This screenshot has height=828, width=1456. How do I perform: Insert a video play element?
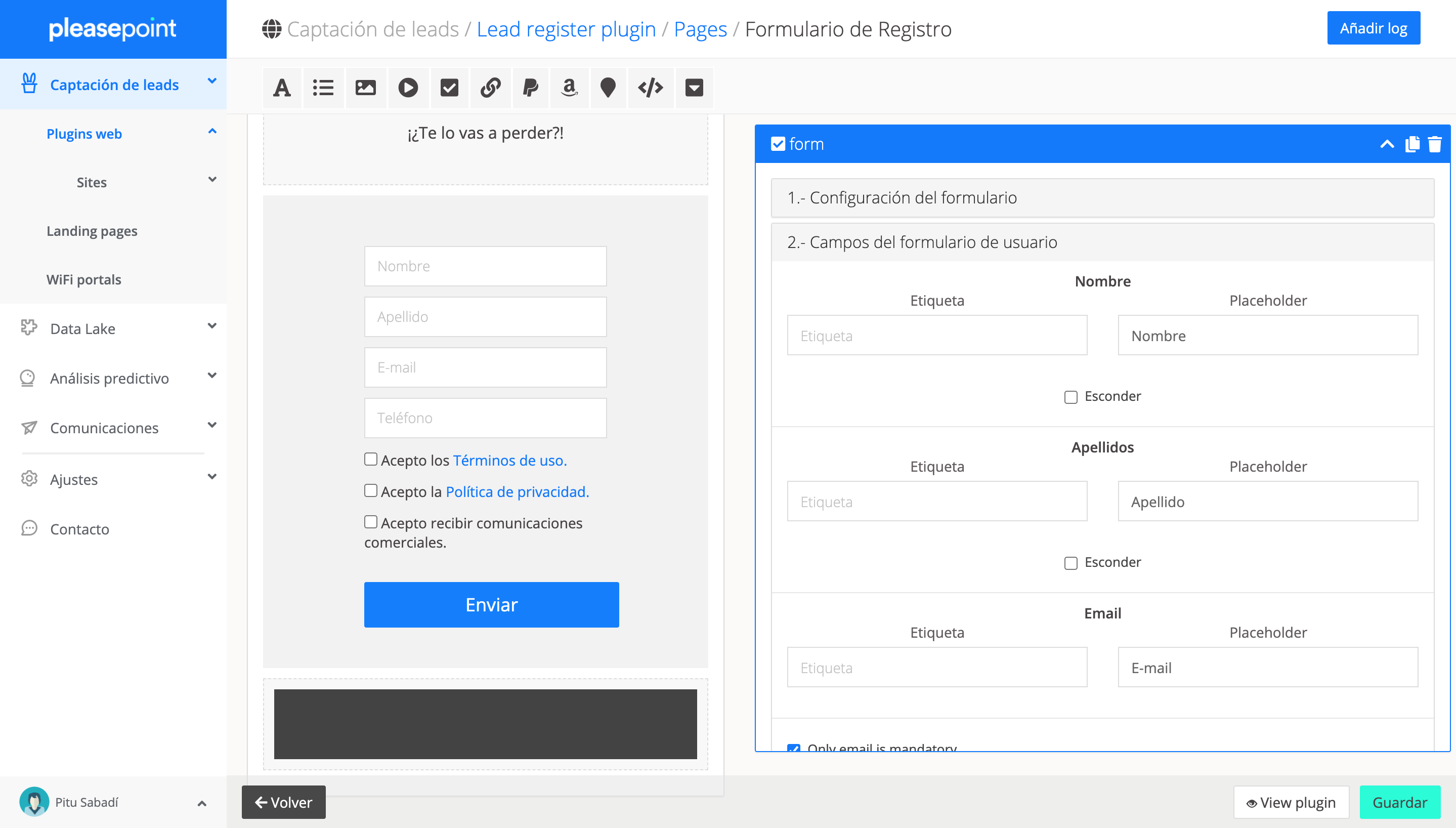click(407, 88)
